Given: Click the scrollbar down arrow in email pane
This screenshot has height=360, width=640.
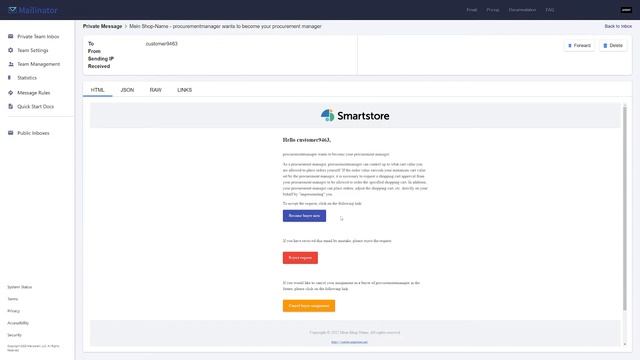Looking at the screenshot, I should pos(624,344).
